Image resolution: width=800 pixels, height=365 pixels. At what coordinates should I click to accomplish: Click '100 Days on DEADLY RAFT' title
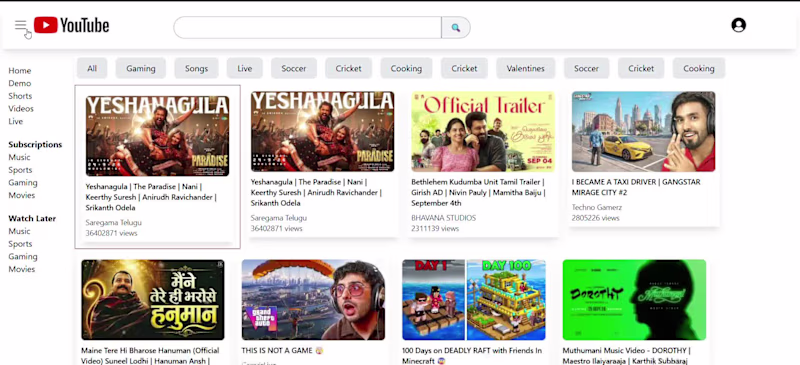[472, 356]
